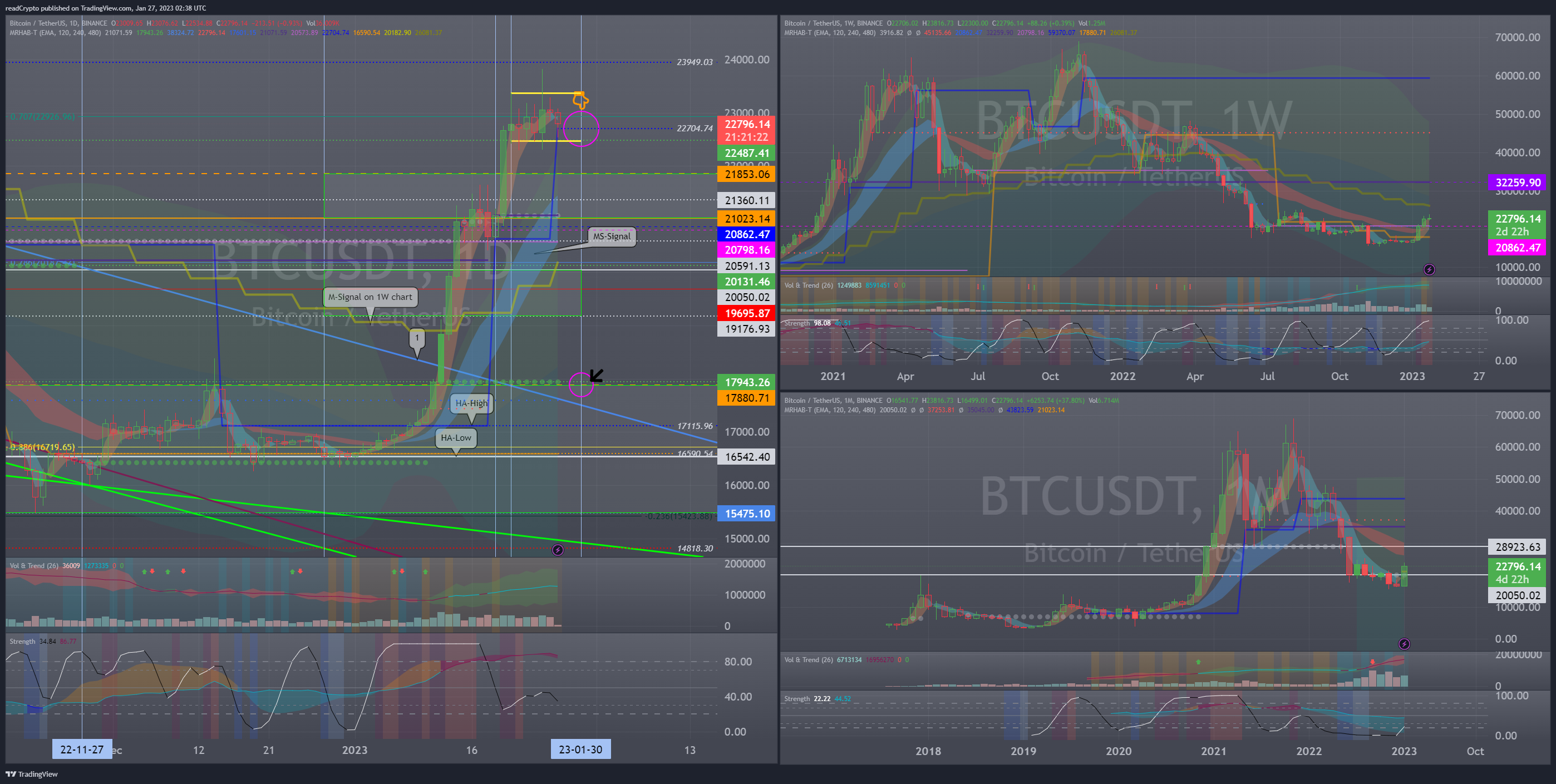Click the magenta 20862.47 label on weekly chart

(x=1518, y=248)
